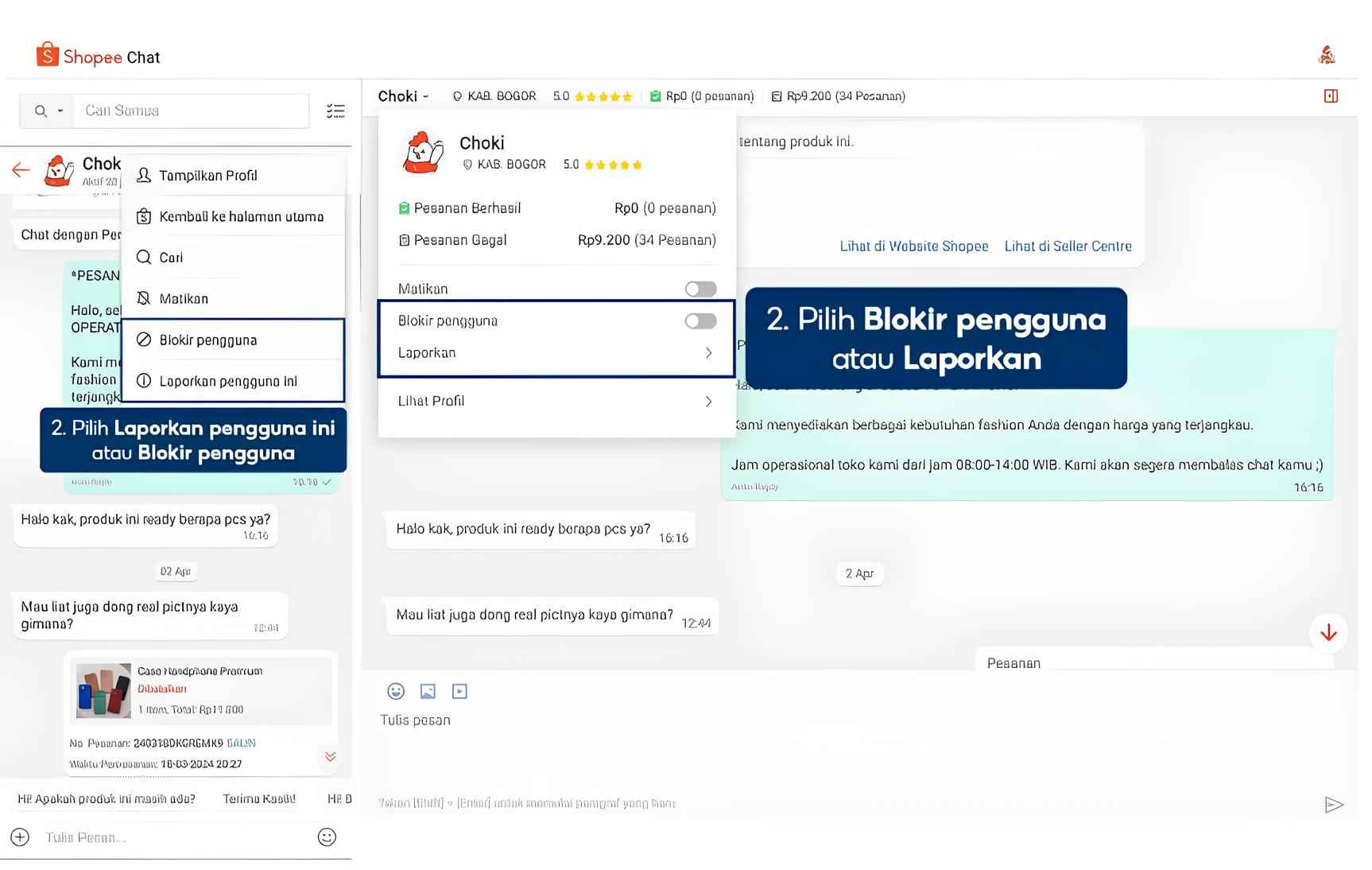
Task: Toggle the side panel icon at top right
Action: [1331, 96]
